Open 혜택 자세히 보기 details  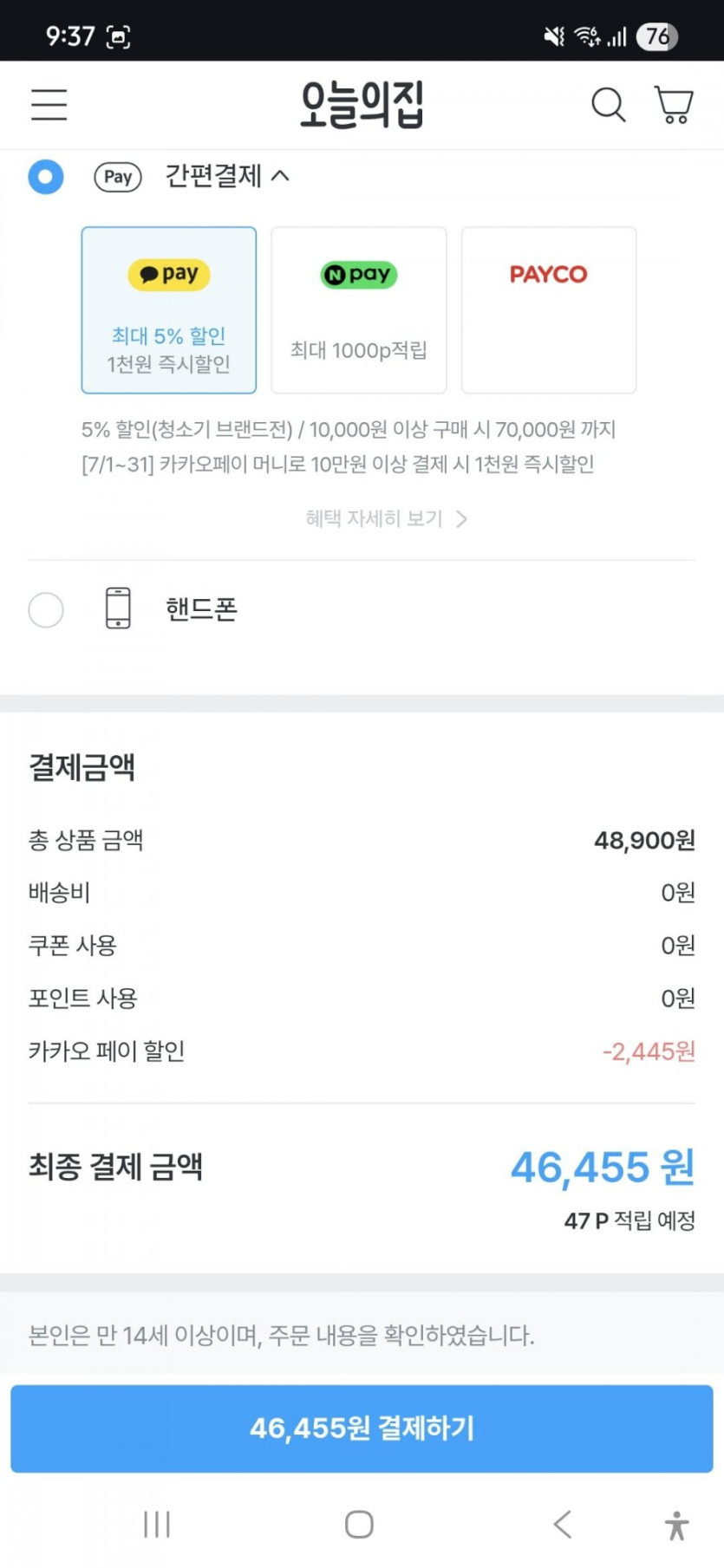tap(386, 518)
